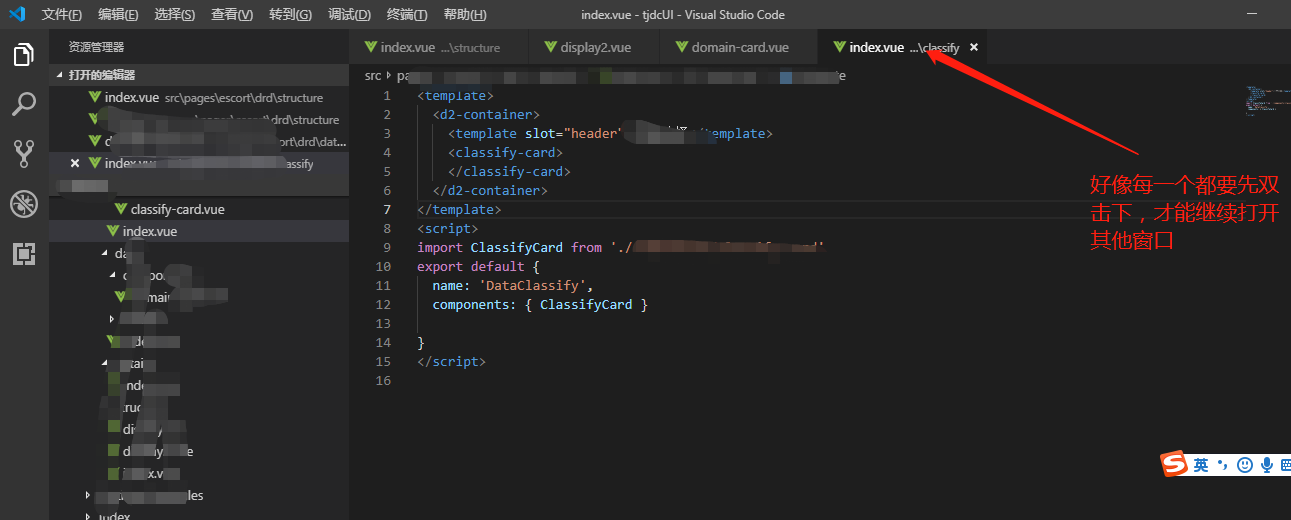Open the 选择(S) menu
The width and height of the screenshot is (1291, 520).
coord(175,15)
